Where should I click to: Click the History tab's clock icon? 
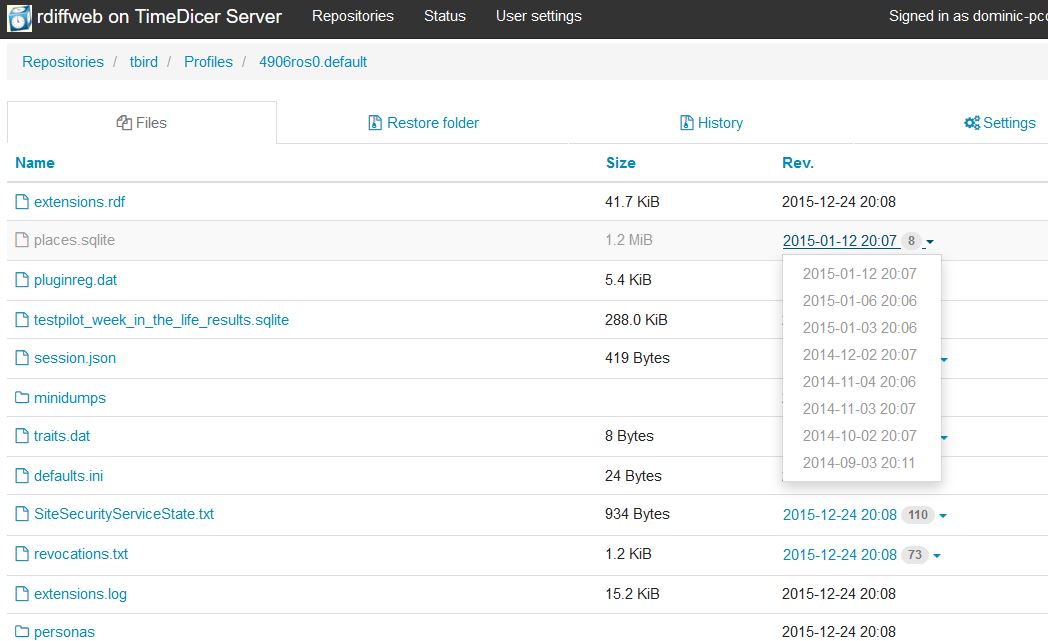[688, 122]
